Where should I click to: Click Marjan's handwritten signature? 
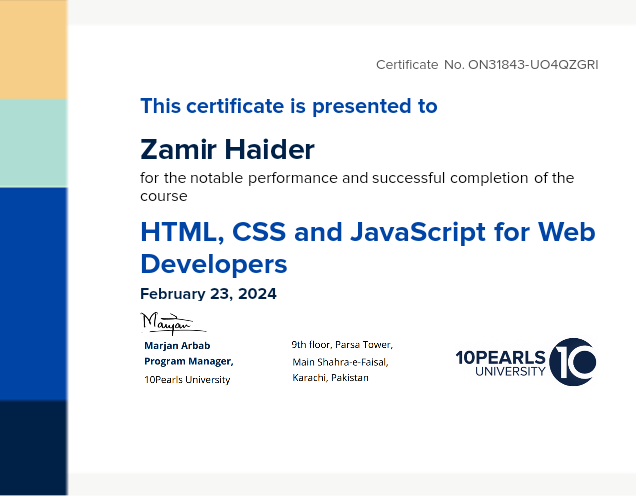click(x=170, y=322)
